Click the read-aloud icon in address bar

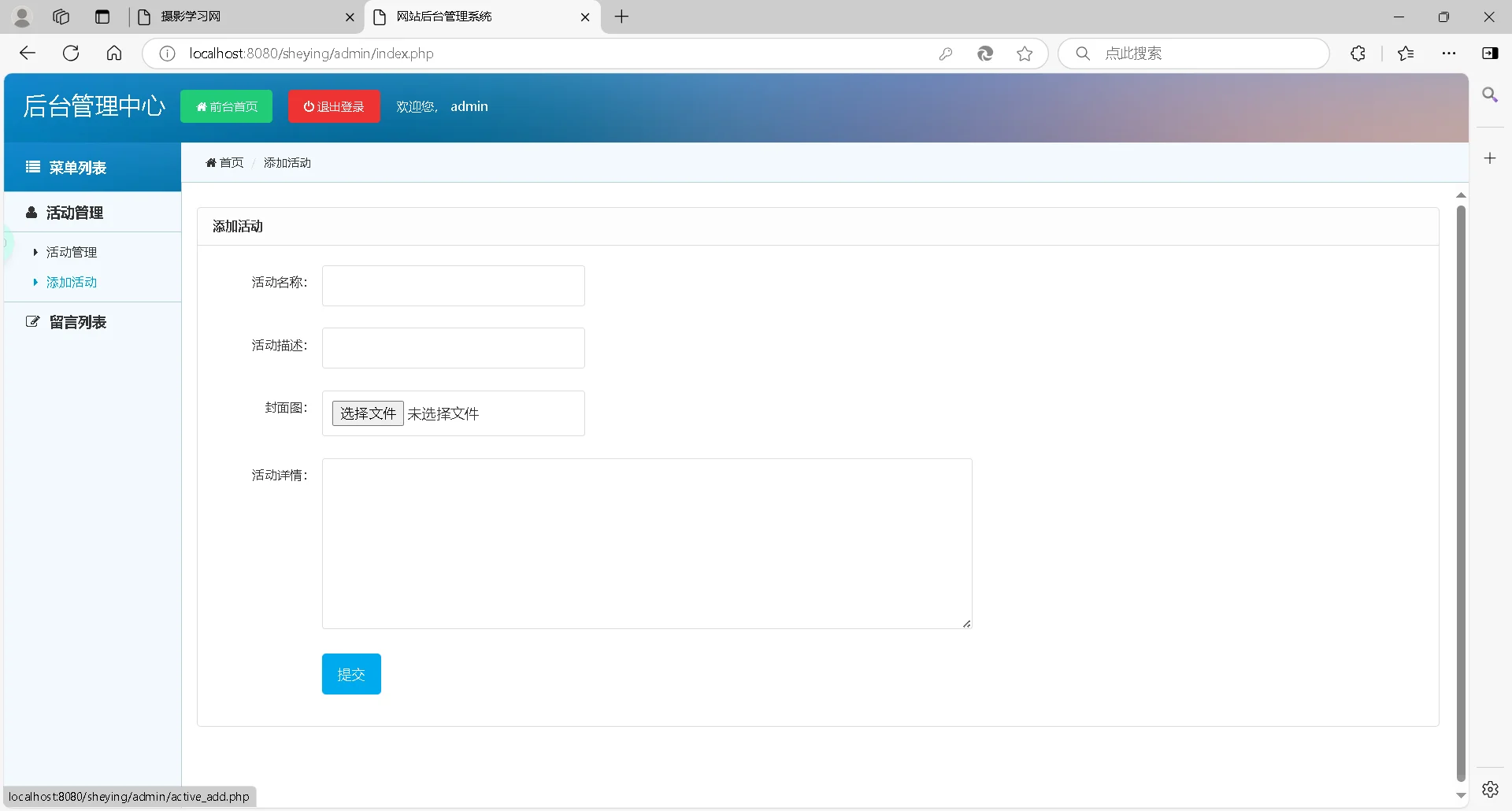pos(985,53)
